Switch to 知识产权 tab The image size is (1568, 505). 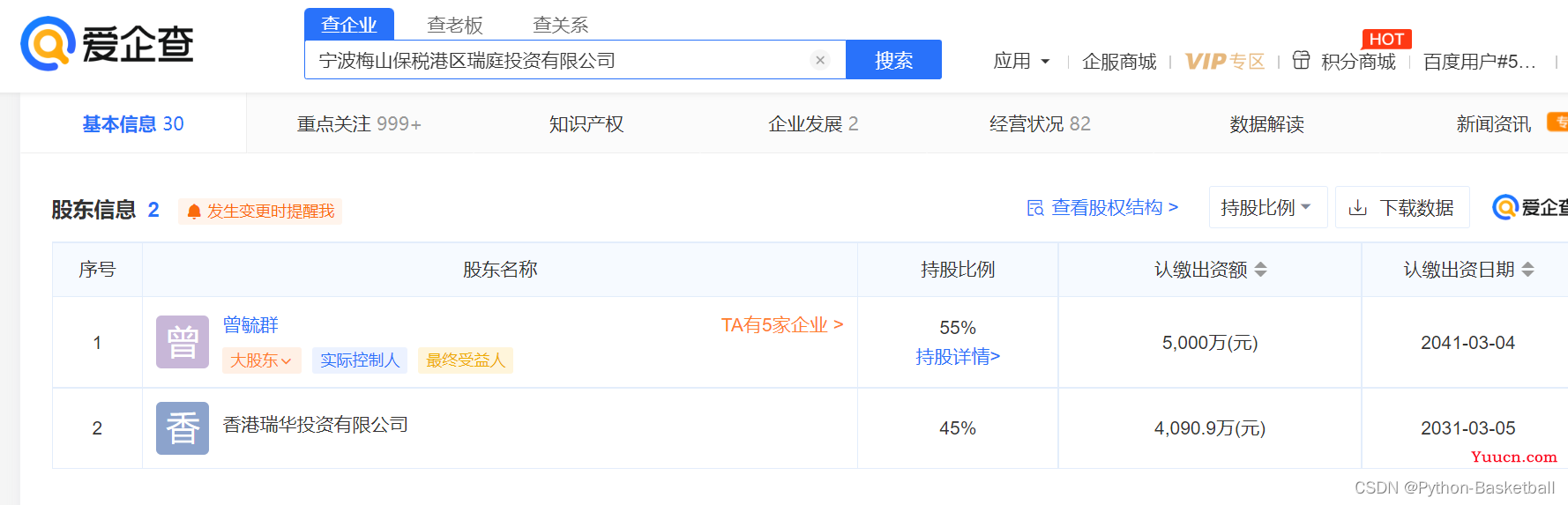click(x=586, y=124)
